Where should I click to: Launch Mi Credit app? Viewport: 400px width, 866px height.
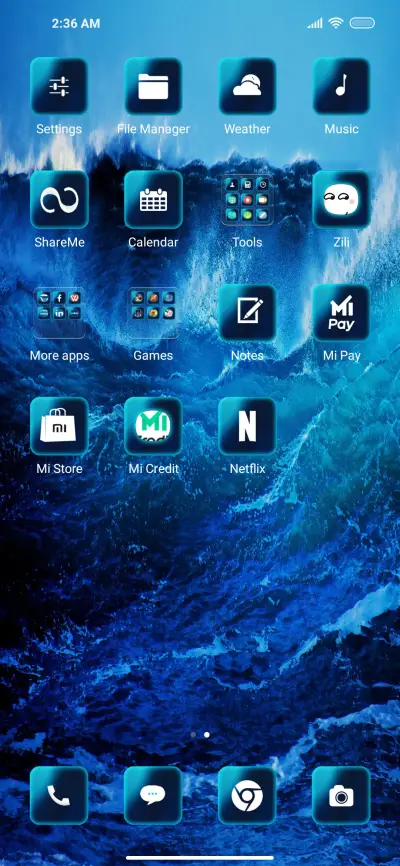pyautogui.click(x=153, y=426)
